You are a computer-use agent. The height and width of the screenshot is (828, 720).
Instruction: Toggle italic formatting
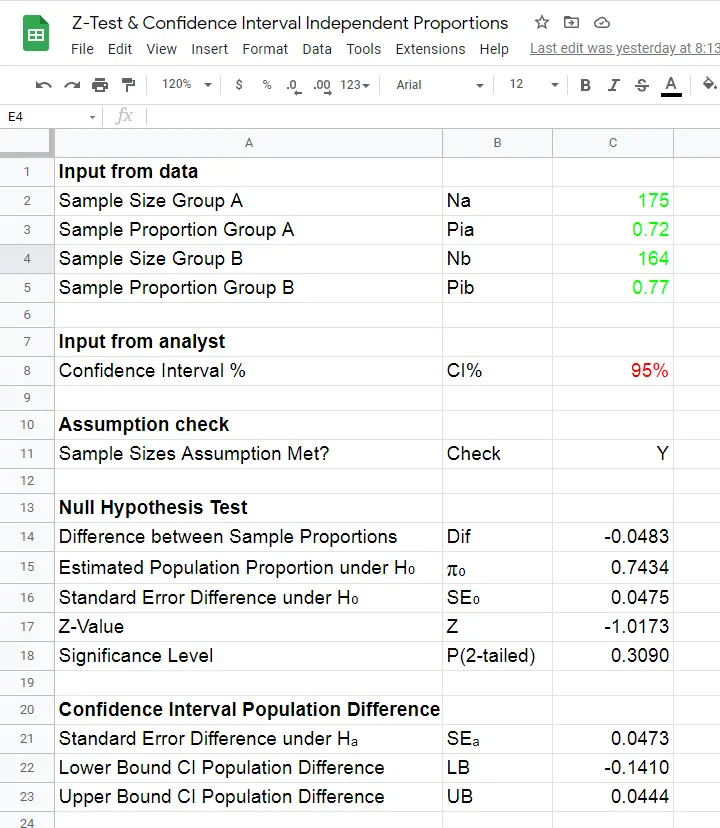tap(613, 85)
